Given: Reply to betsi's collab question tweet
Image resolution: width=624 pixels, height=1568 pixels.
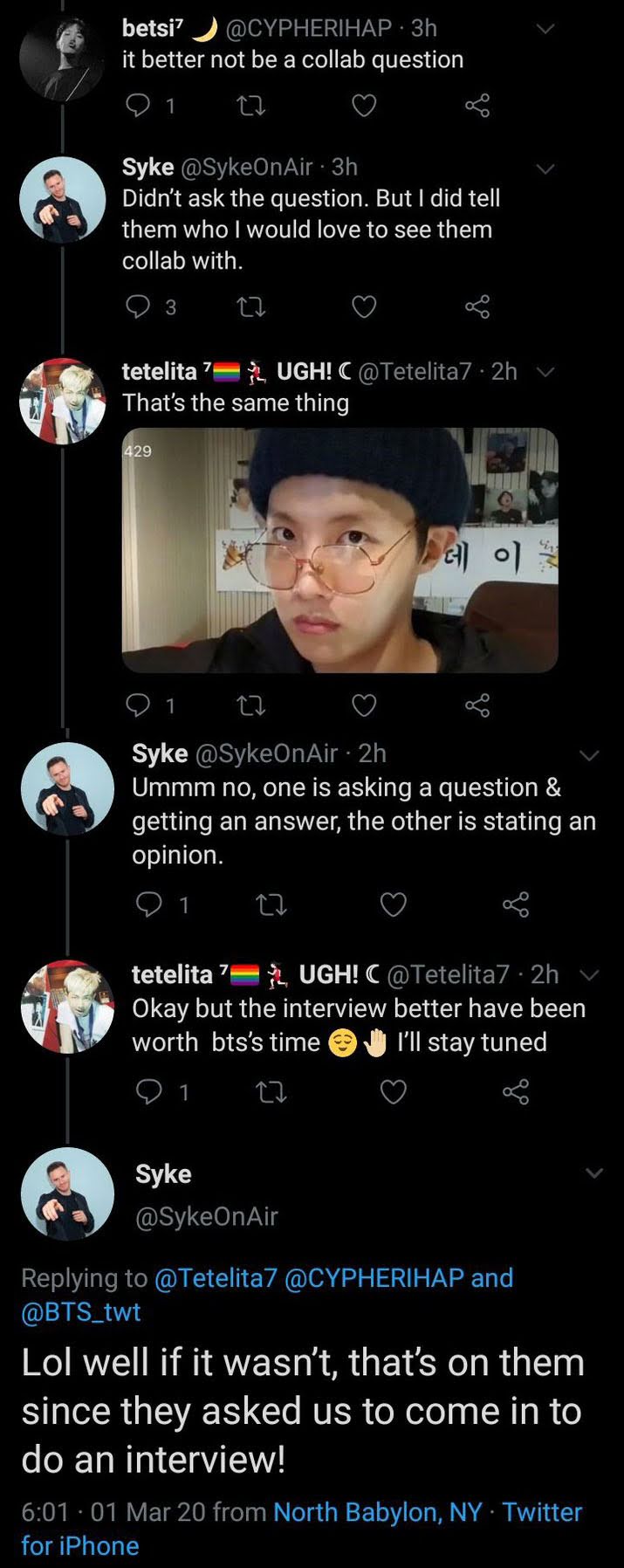Looking at the screenshot, I should point(138,106).
